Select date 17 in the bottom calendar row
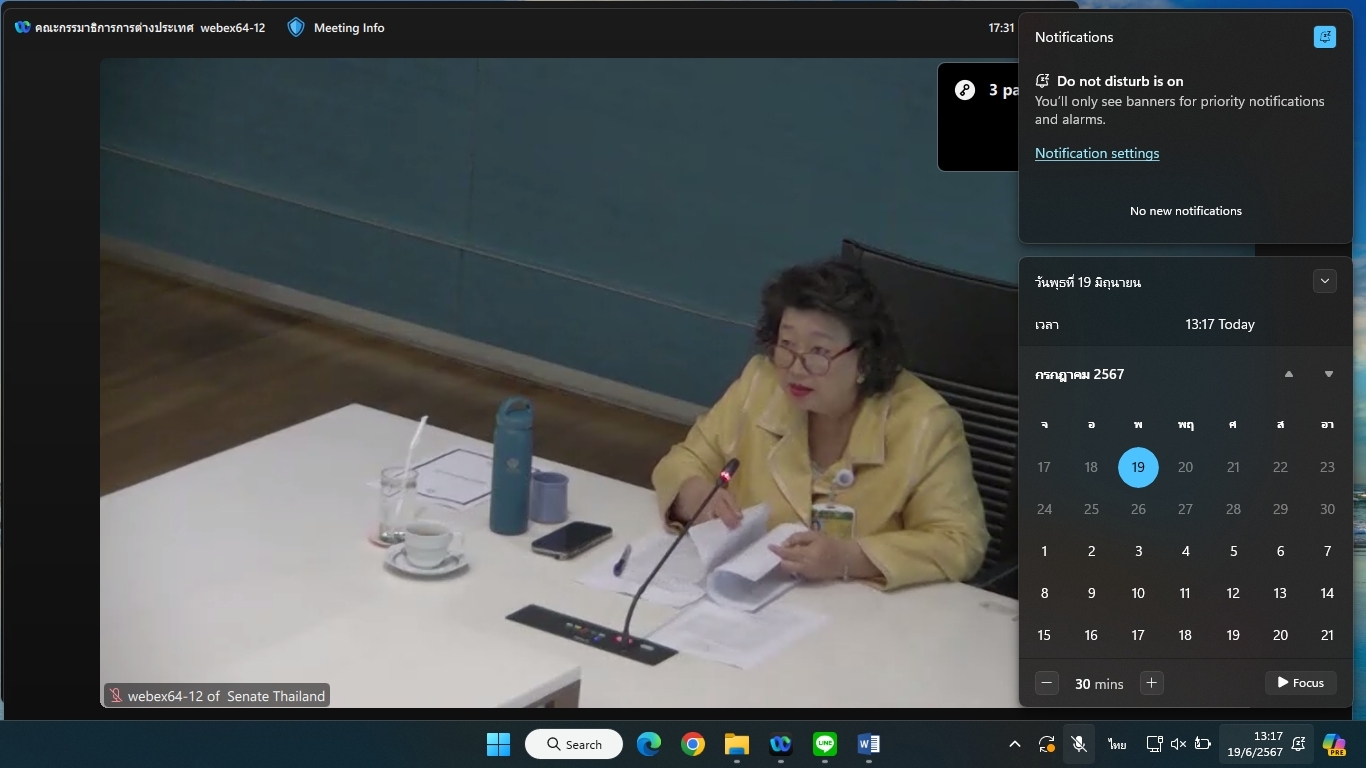The image size is (1366, 768). [1138, 635]
